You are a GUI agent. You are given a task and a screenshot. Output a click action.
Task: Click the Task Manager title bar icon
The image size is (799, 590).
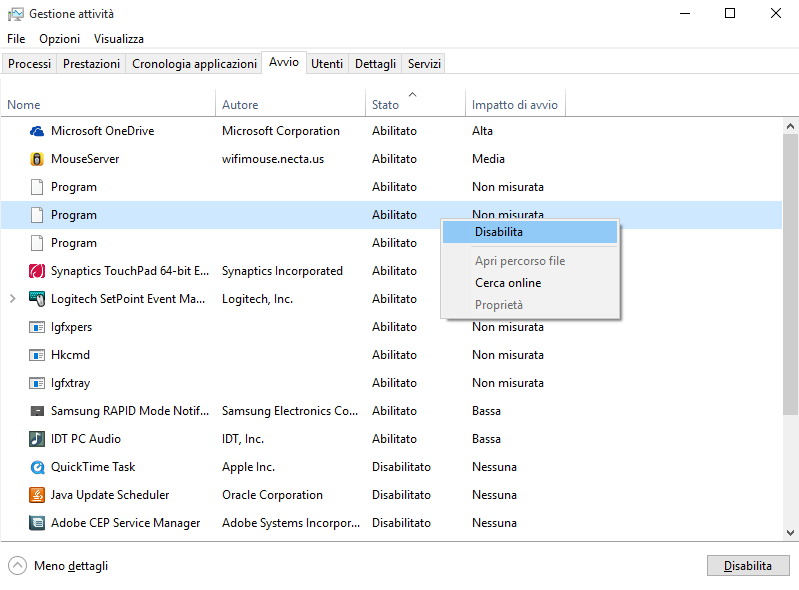click(15, 14)
